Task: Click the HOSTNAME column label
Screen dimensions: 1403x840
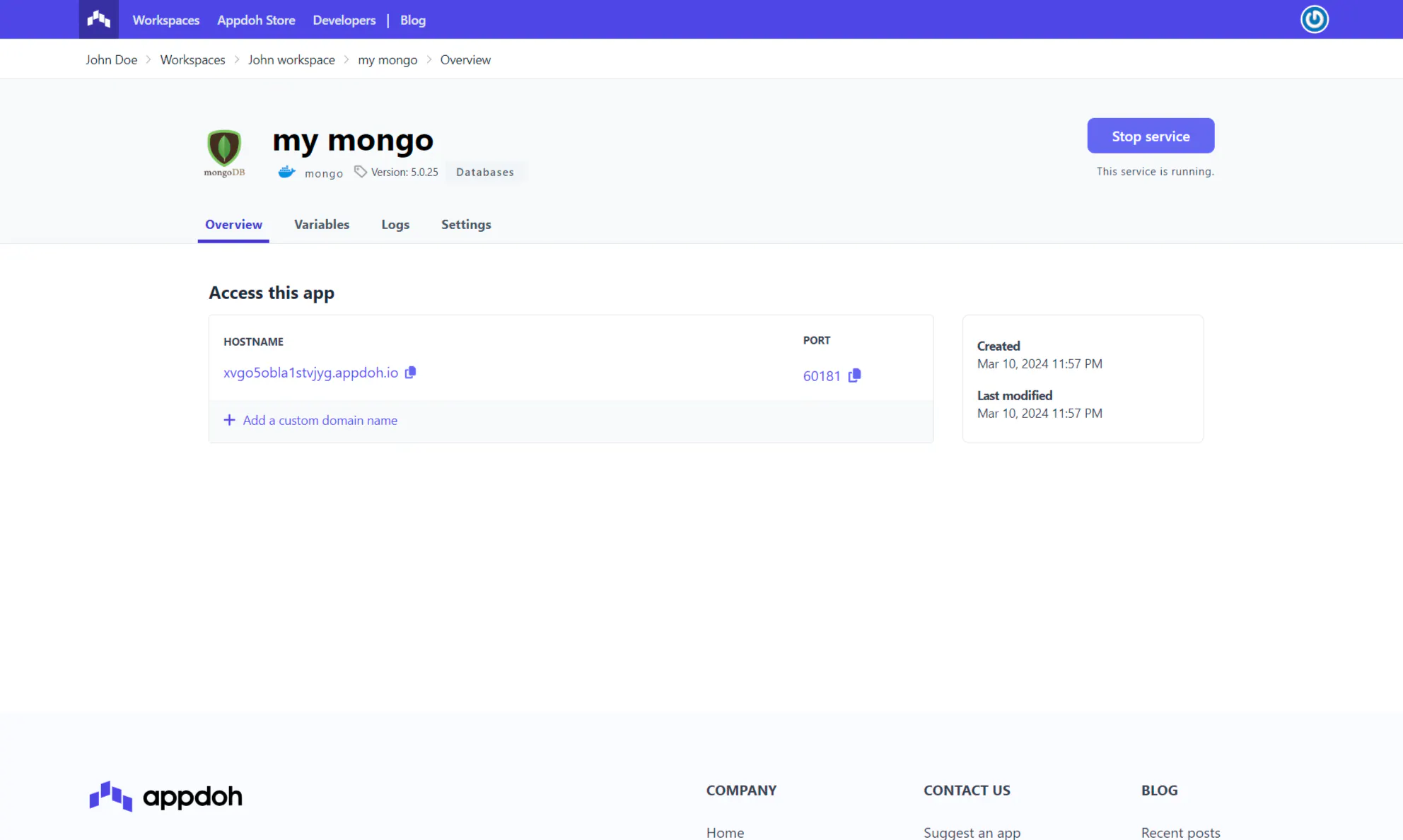Action: click(253, 342)
